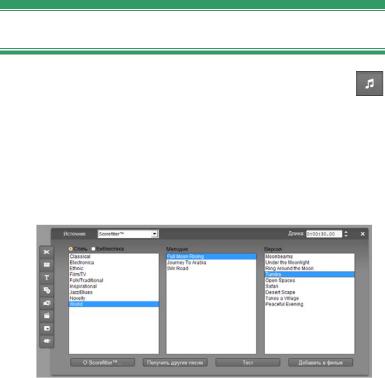Select the Electronica style
The image size is (385, 378).
pyautogui.click(x=114, y=262)
